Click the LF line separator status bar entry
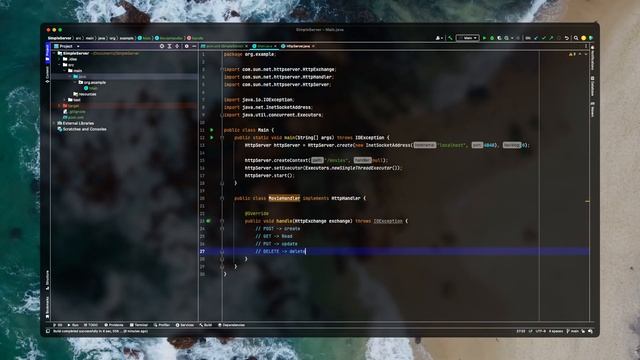This screenshot has width=640, height=360. pos(531,331)
